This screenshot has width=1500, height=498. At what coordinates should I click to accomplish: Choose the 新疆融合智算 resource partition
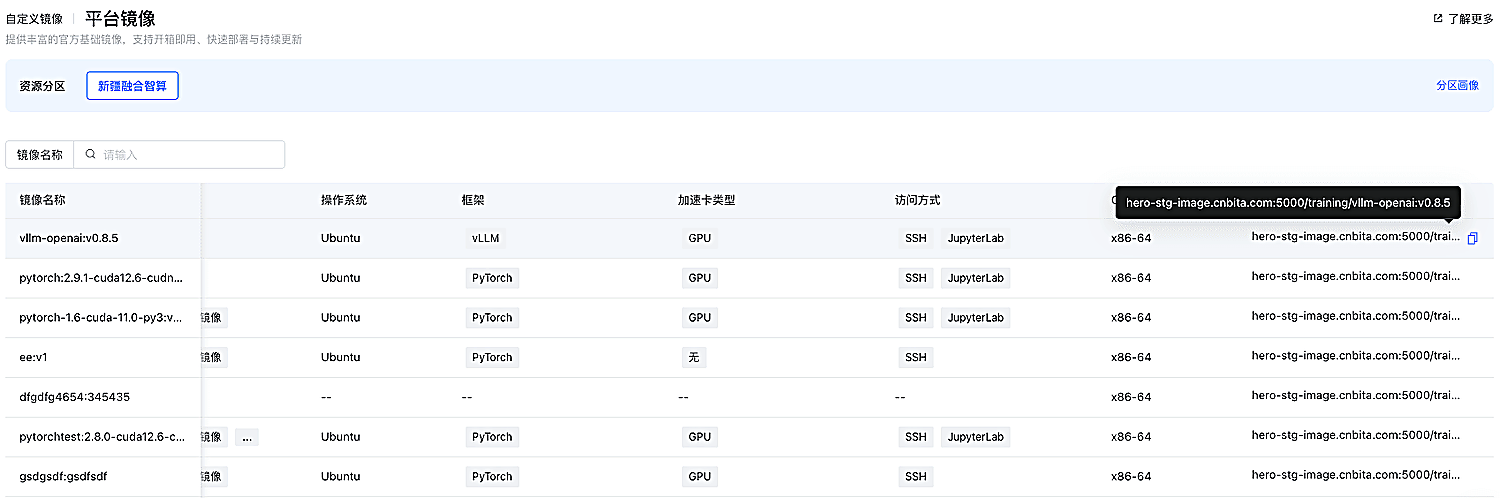coord(132,86)
